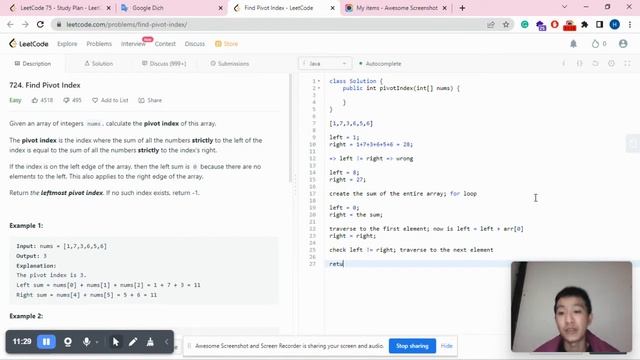Mute the recorder microphone

click(86, 342)
